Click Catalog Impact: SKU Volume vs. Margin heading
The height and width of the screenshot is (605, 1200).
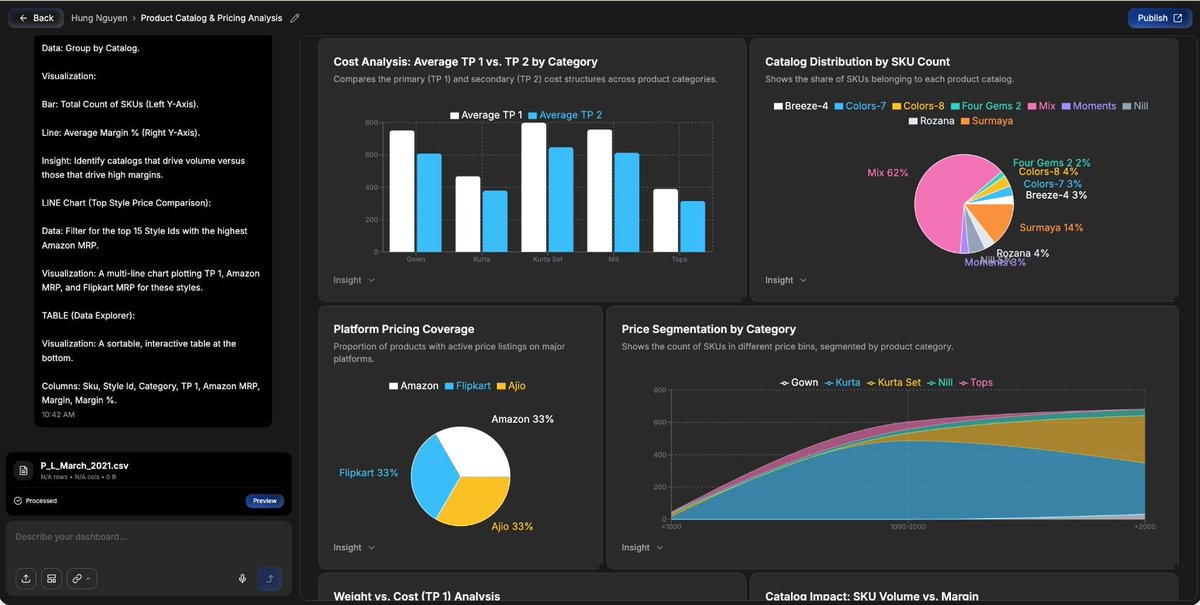(x=872, y=596)
